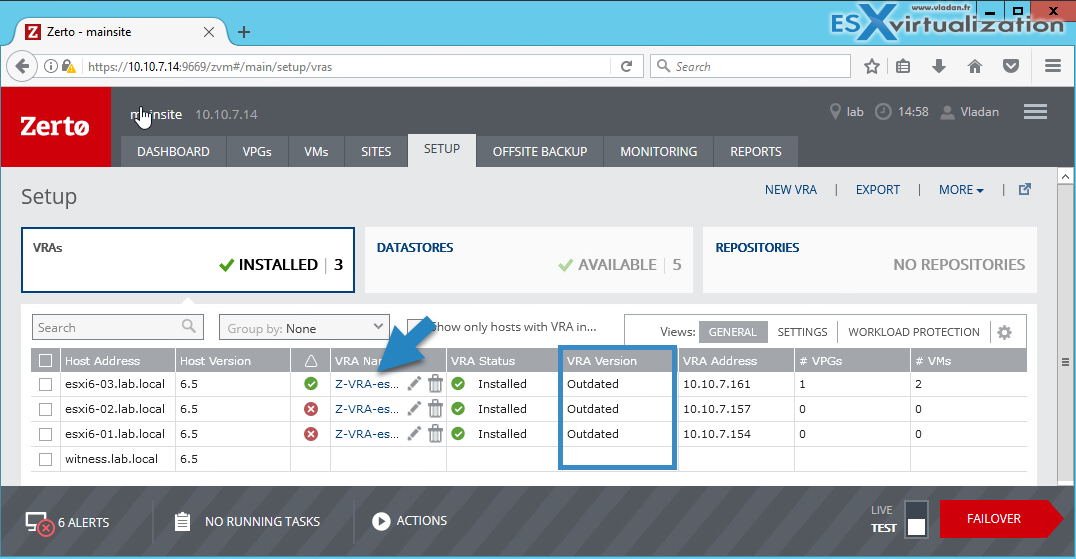Image resolution: width=1076 pixels, height=559 pixels.
Task: Open the Group by dropdown
Action: coord(304,328)
